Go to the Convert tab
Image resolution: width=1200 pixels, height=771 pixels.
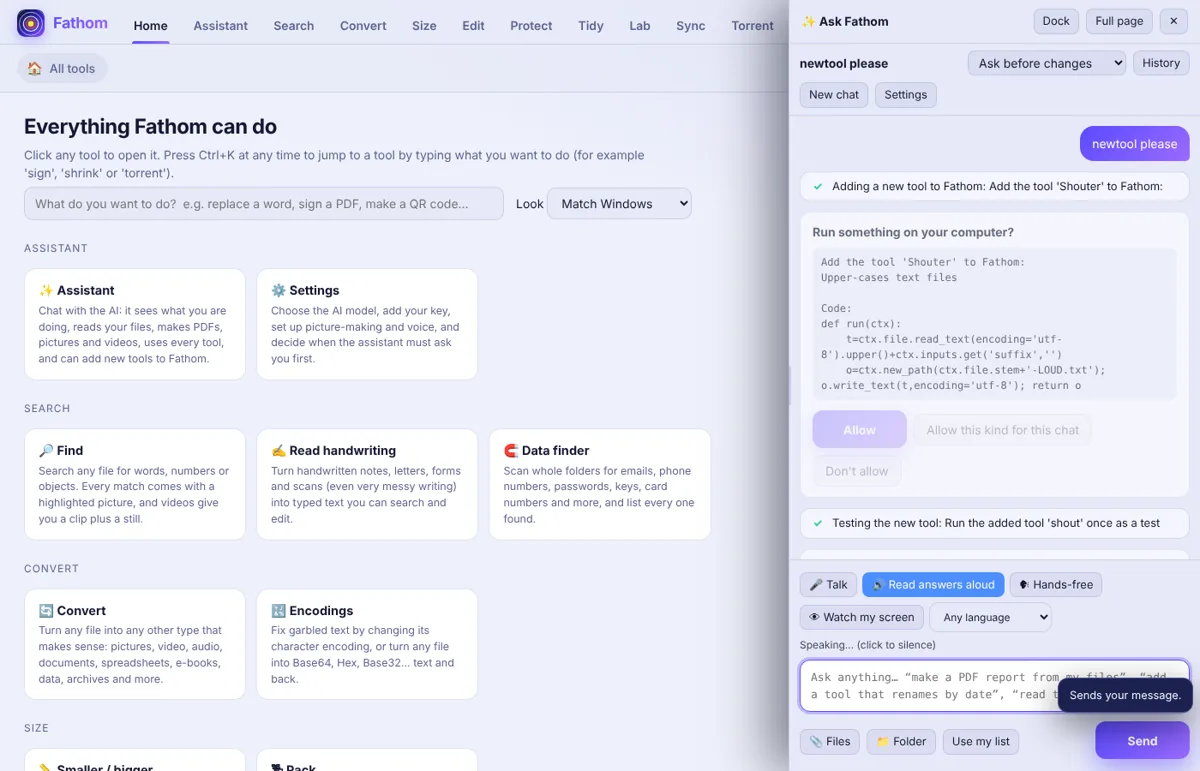pos(363,26)
